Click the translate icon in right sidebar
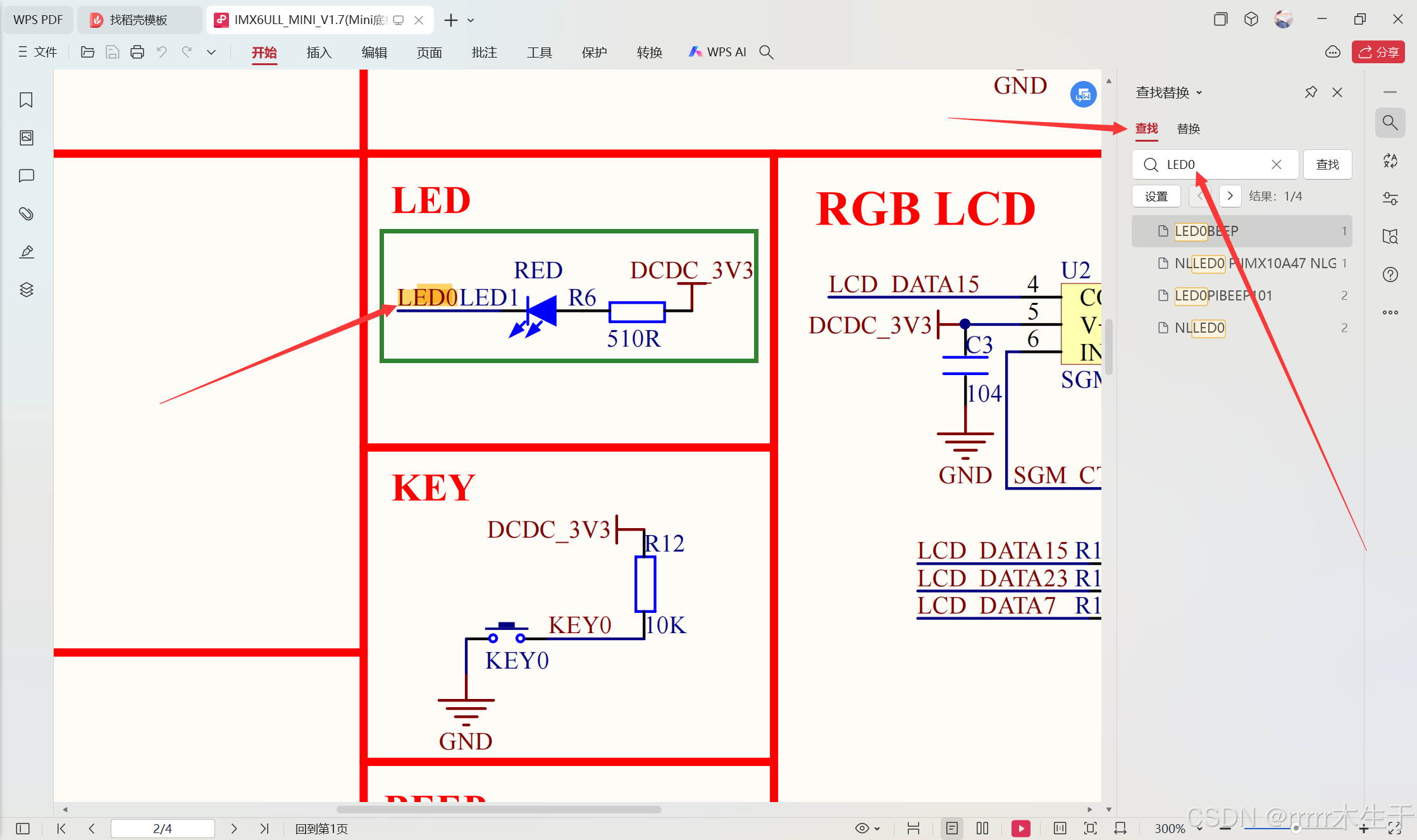This screenshot has height=840, width=1417. pos(1390,161)
